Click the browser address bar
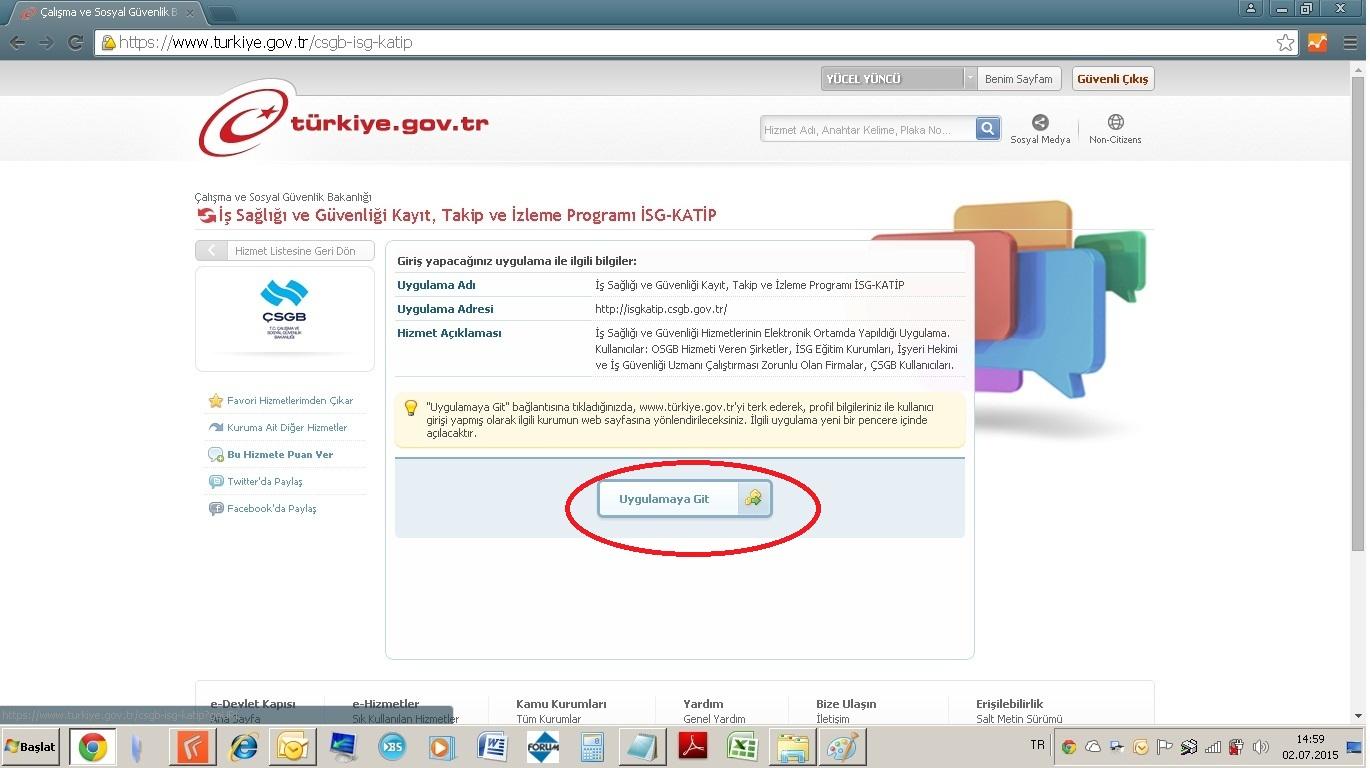The width and height of the screenshot is (1370, 768). pos(690,43)
